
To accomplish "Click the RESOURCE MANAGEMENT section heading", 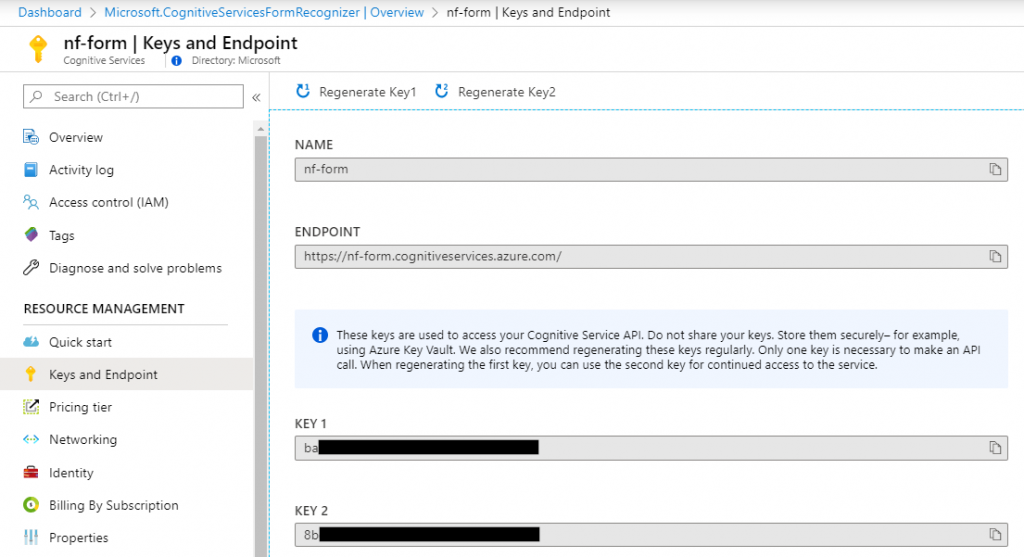I will coord(104,309).
